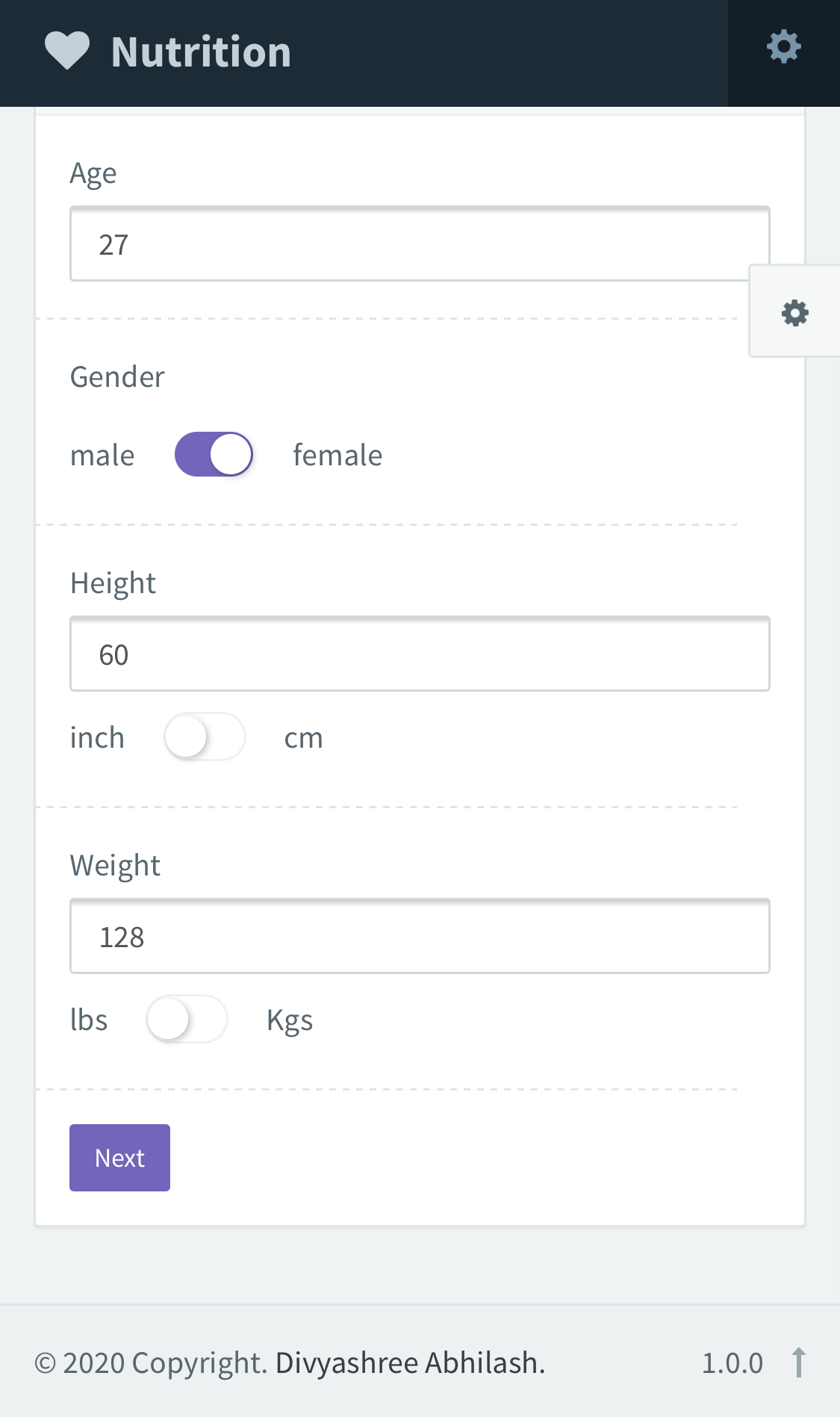Click the Nutrition title in header
Image resolution: width=840 pixels, height=1417 pixels.
[201, 52]
